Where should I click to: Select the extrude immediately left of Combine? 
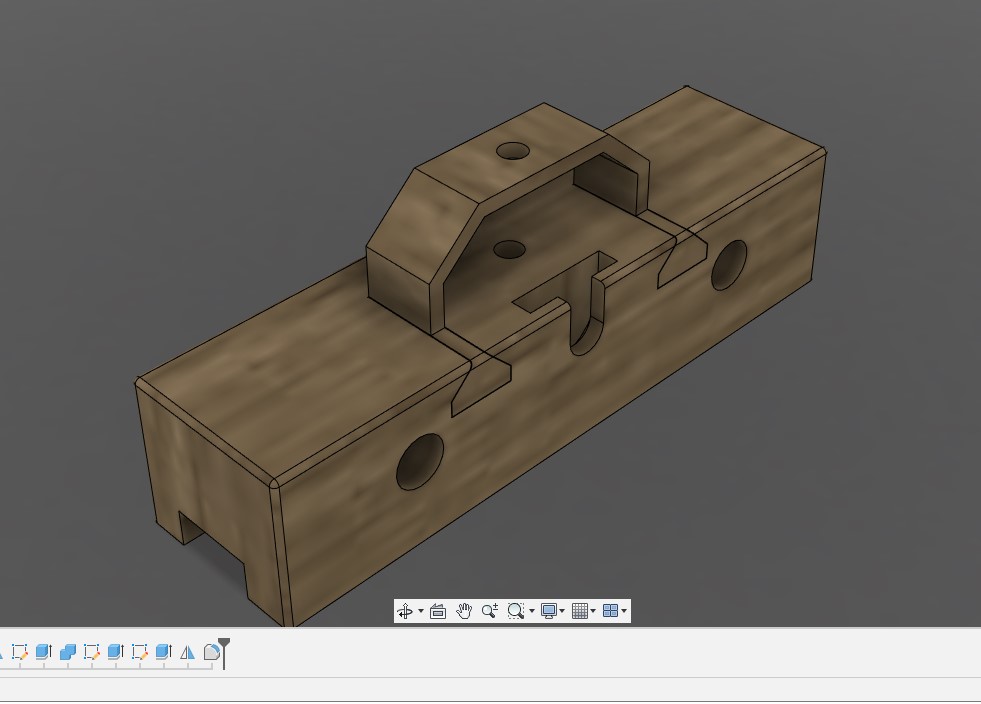pos(43,652)
